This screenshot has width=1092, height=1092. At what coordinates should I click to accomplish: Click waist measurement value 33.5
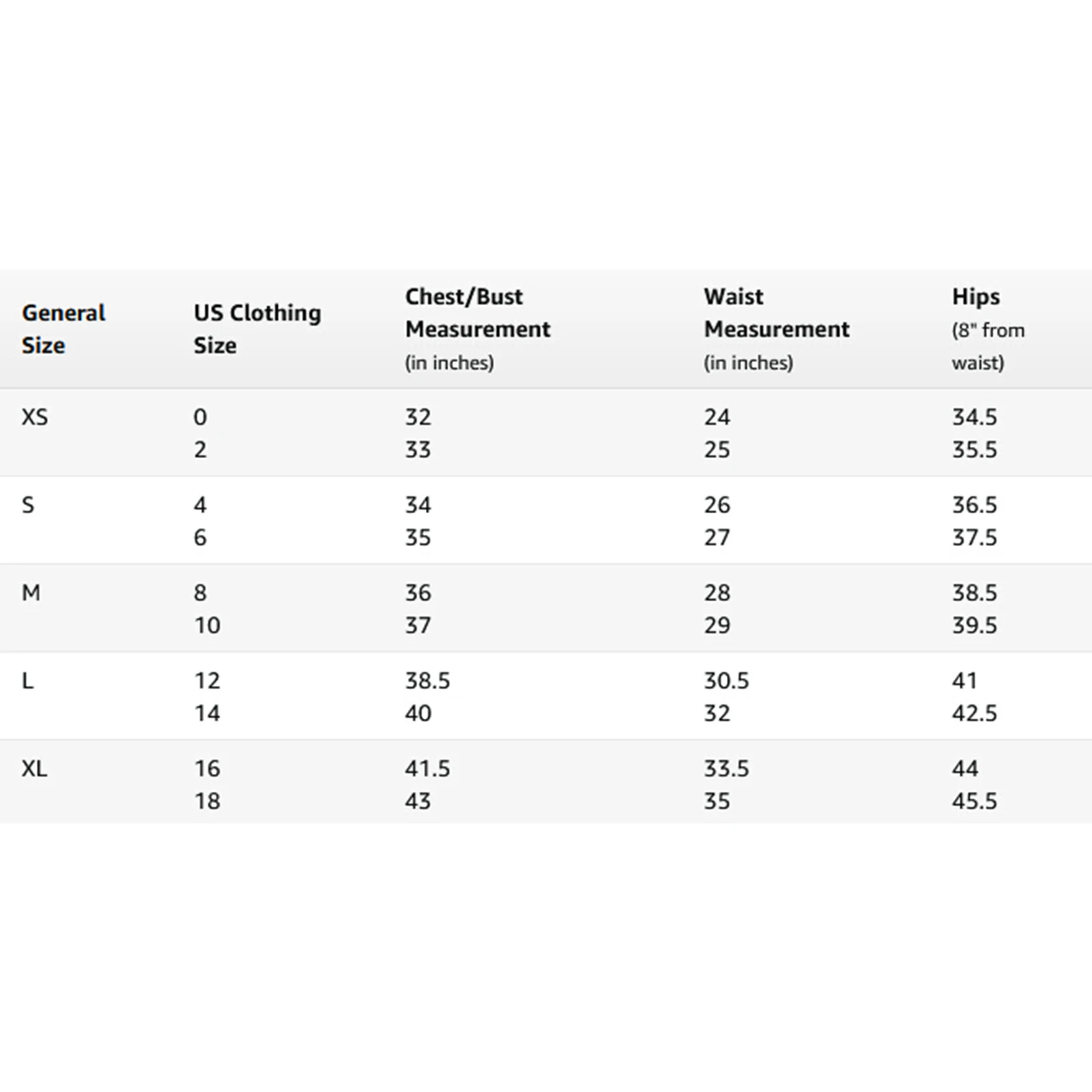point(726,769)
